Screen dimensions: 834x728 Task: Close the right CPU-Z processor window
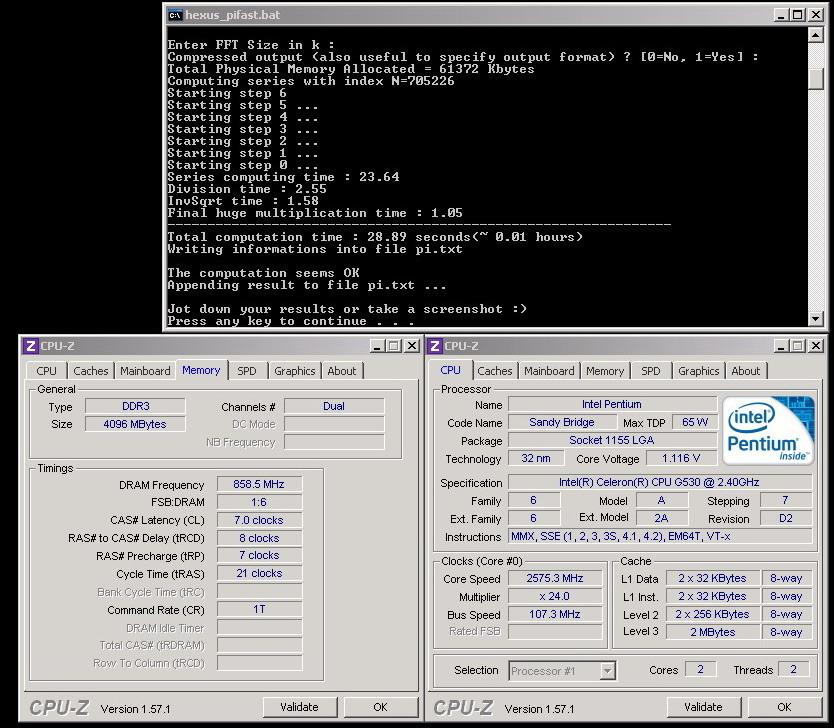coord(815,346)
